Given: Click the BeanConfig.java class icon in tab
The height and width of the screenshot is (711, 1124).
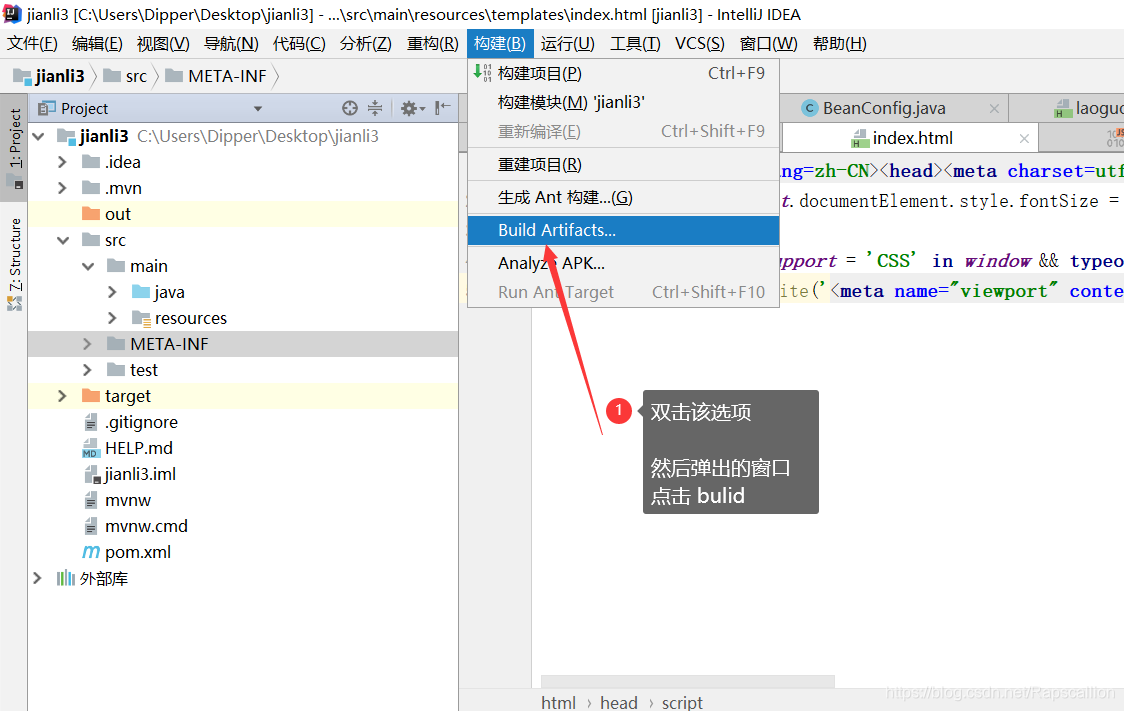Looking at the screenshot, I should (810, 108).
